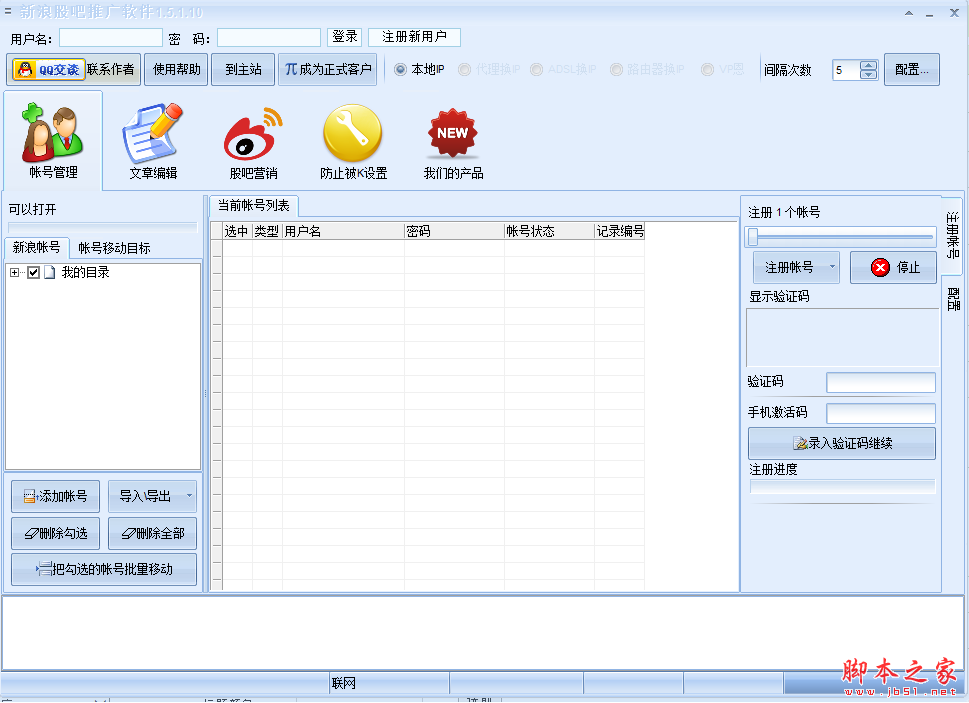
Task: Click the QQ交谈 penguin chat button
Action: click(x=48, y=70)
